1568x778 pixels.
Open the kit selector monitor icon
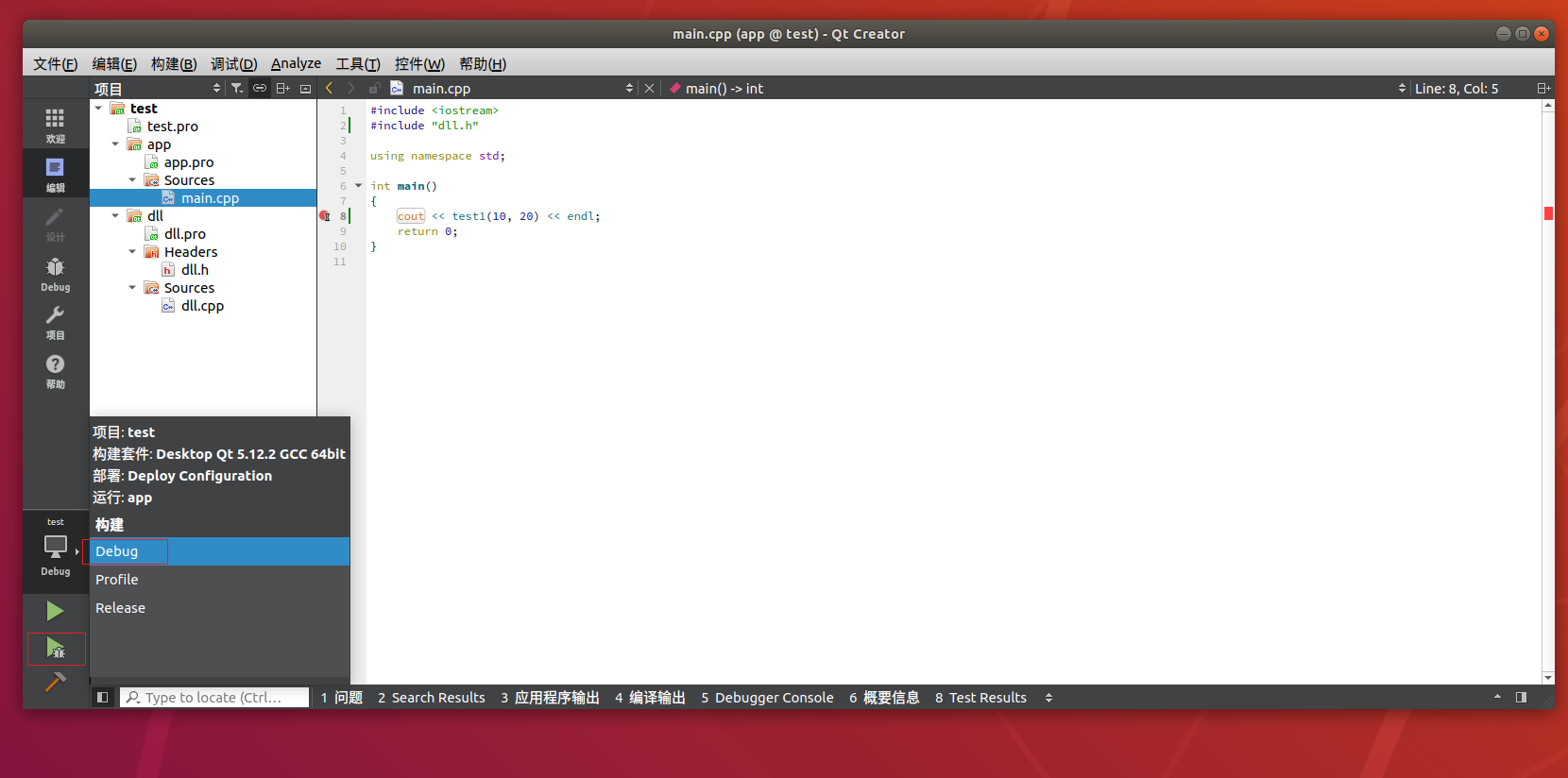click(56, 548)
